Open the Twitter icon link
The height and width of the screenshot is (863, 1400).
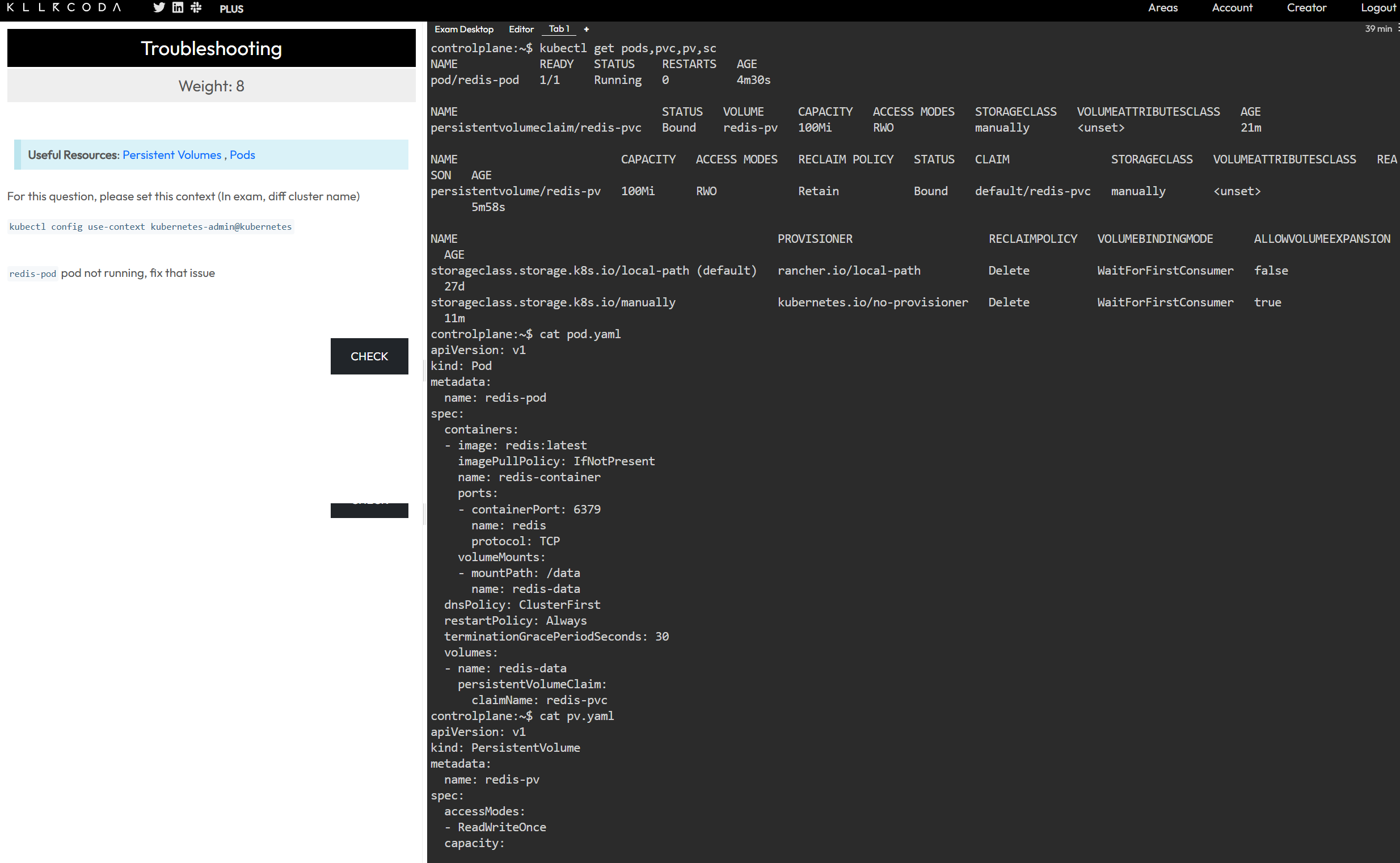pos(159,7)
